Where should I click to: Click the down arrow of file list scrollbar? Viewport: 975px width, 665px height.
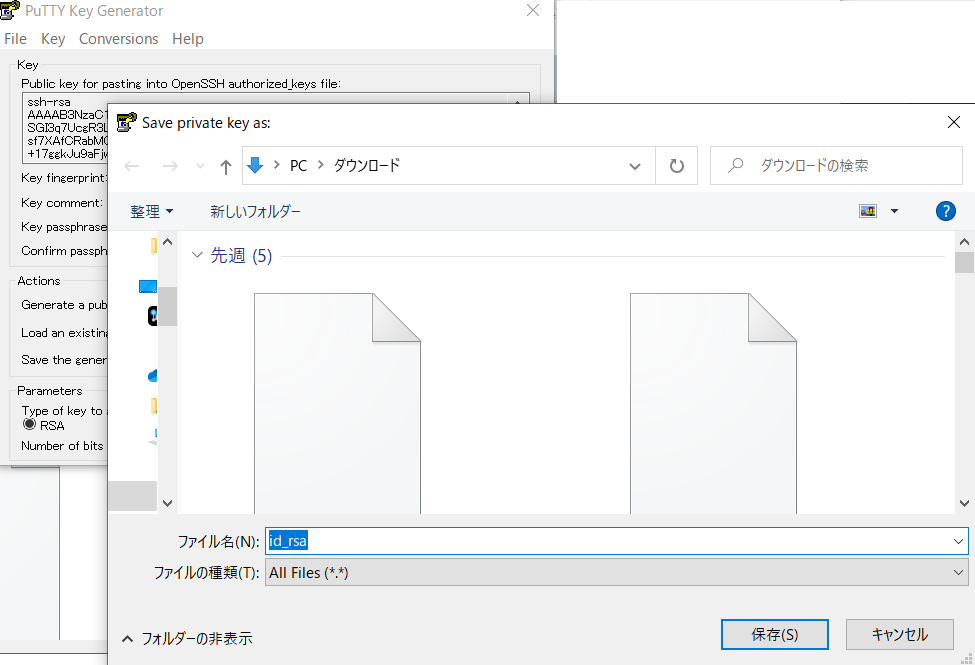tap(964, 503)
